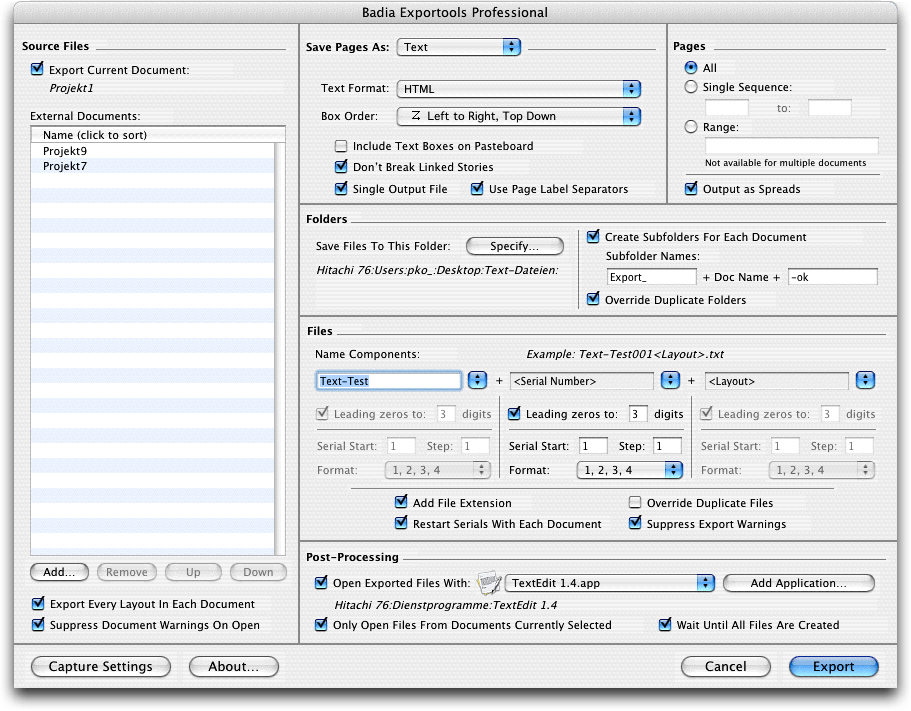
Task: Click the active Step field
Action: click(667, 446)
